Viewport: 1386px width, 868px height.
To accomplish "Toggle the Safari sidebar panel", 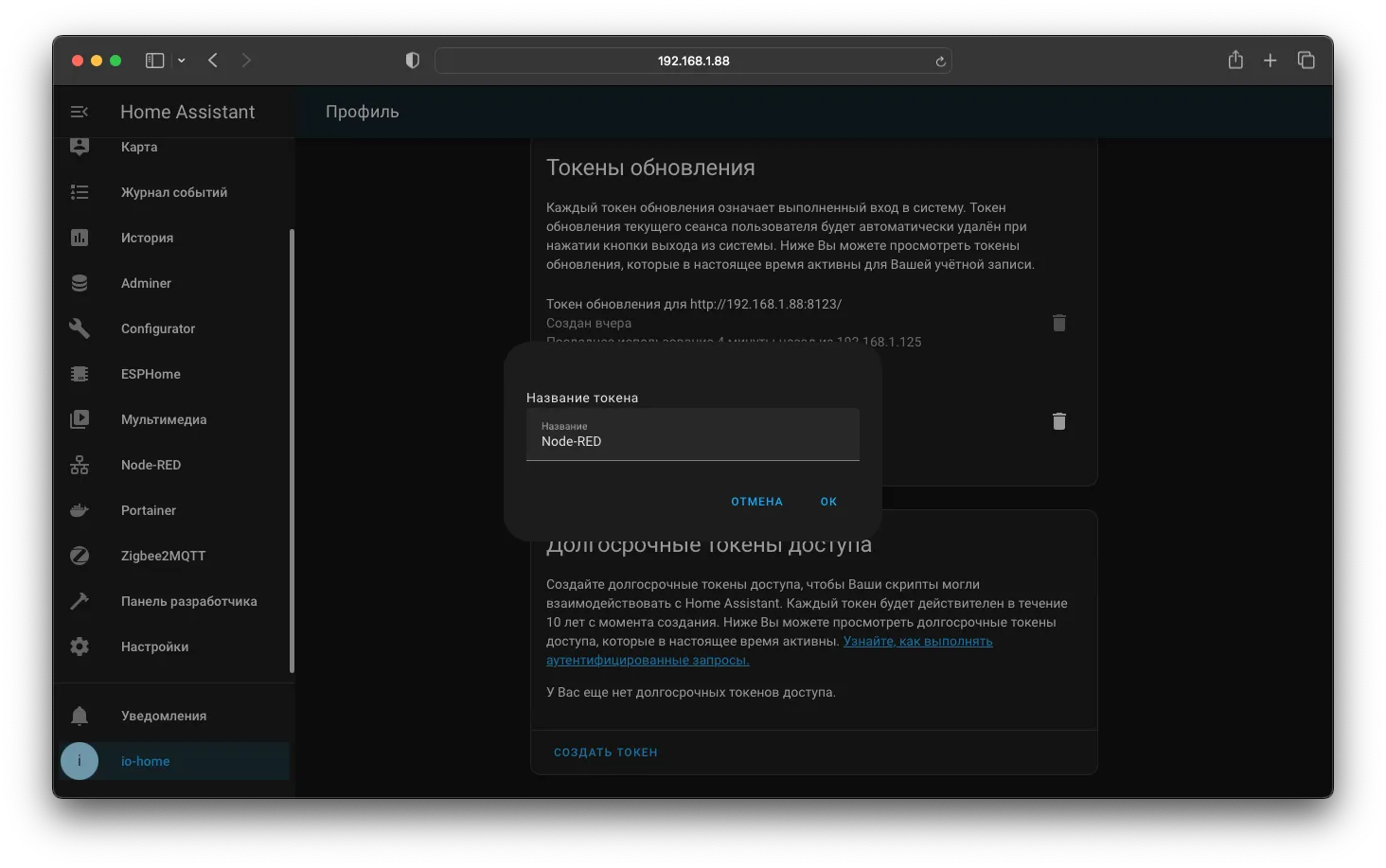I will (x=154, y=61).
